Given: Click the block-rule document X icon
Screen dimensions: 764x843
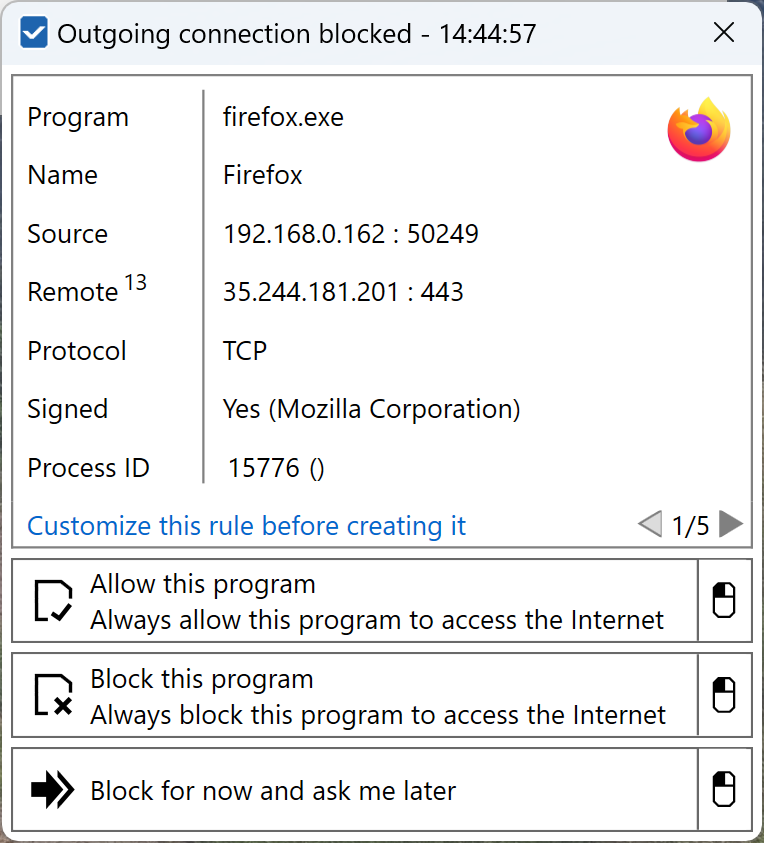Looking at the screenshot, I should point(53,695).
